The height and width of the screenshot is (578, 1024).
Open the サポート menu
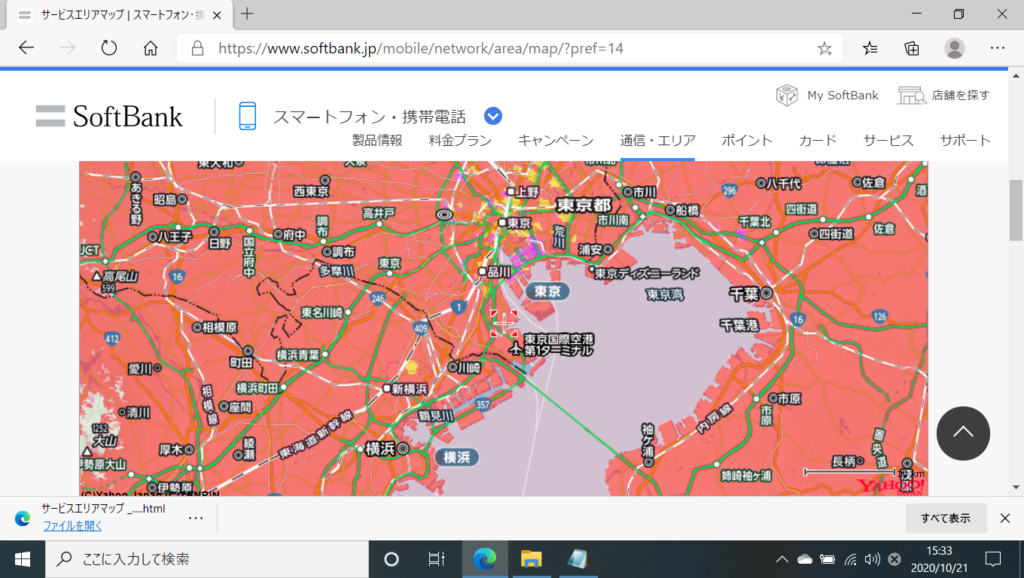(x=965, y=140)
